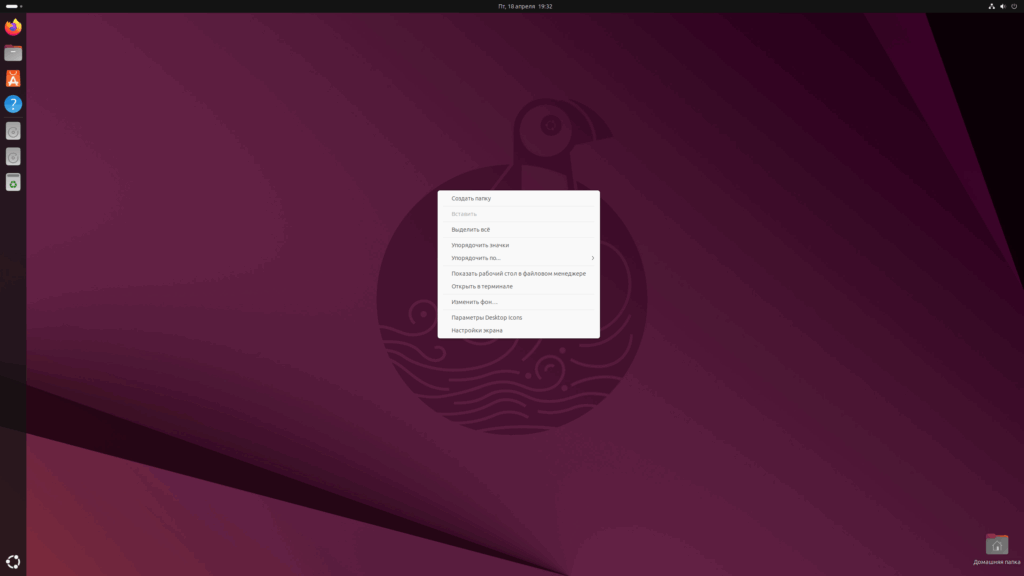Viewport: 1024px width, 576px height.
Task: Click Изменить фон… in the context menu
Action: (x=519, y=302)
